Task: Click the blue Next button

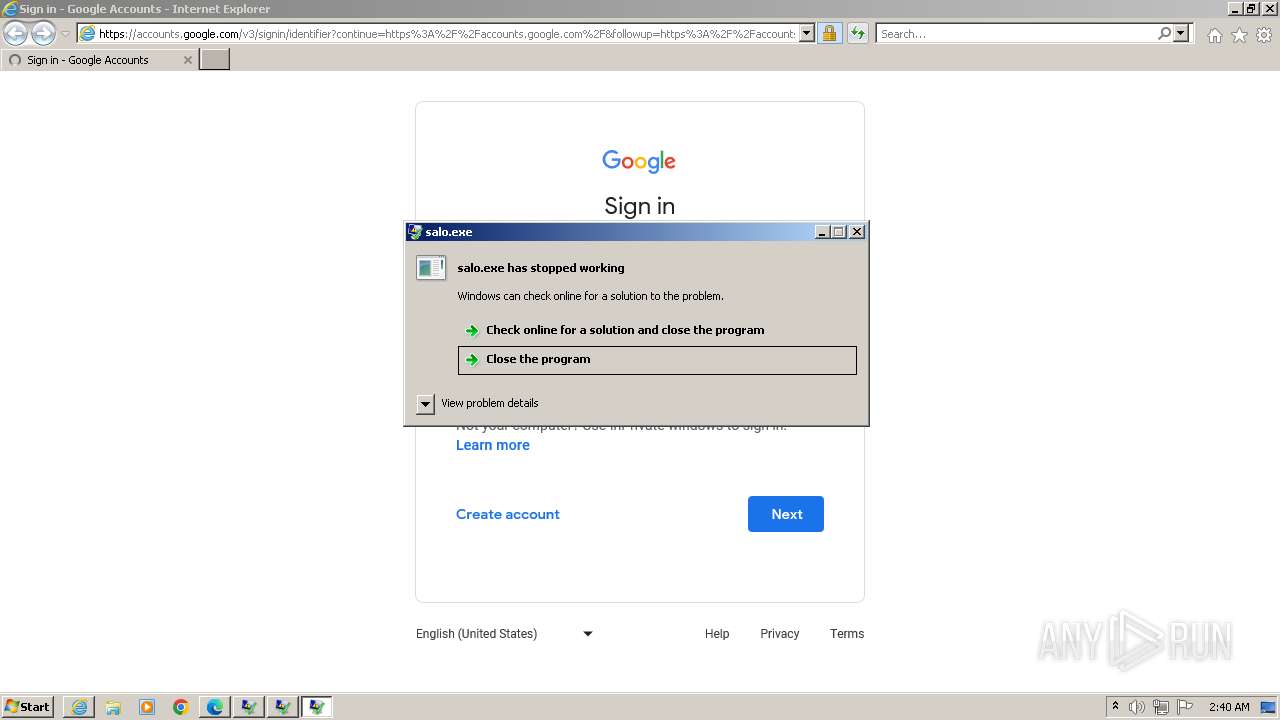Action: [786, 514]
